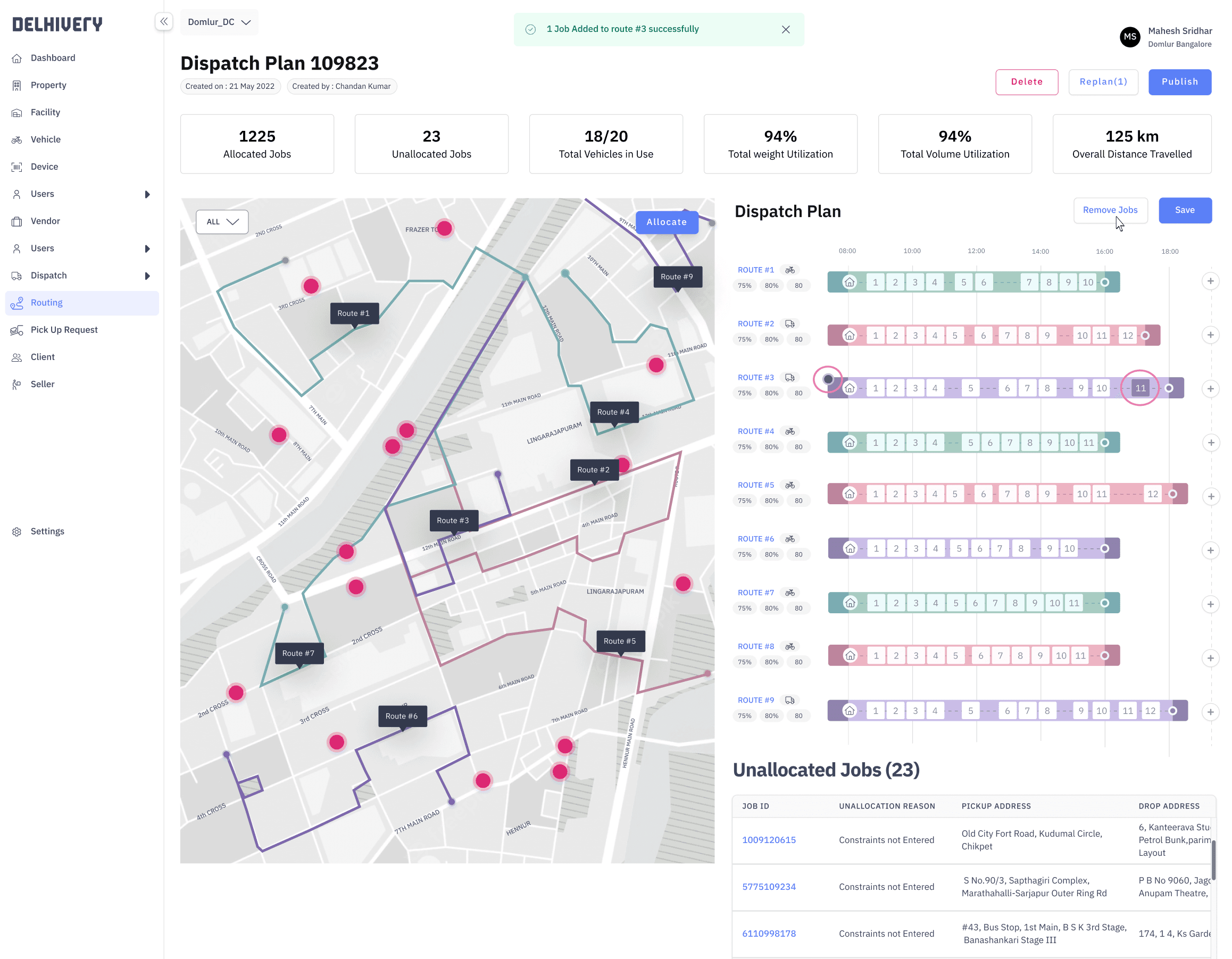Click the Publish button

[x=1179, y=82]
